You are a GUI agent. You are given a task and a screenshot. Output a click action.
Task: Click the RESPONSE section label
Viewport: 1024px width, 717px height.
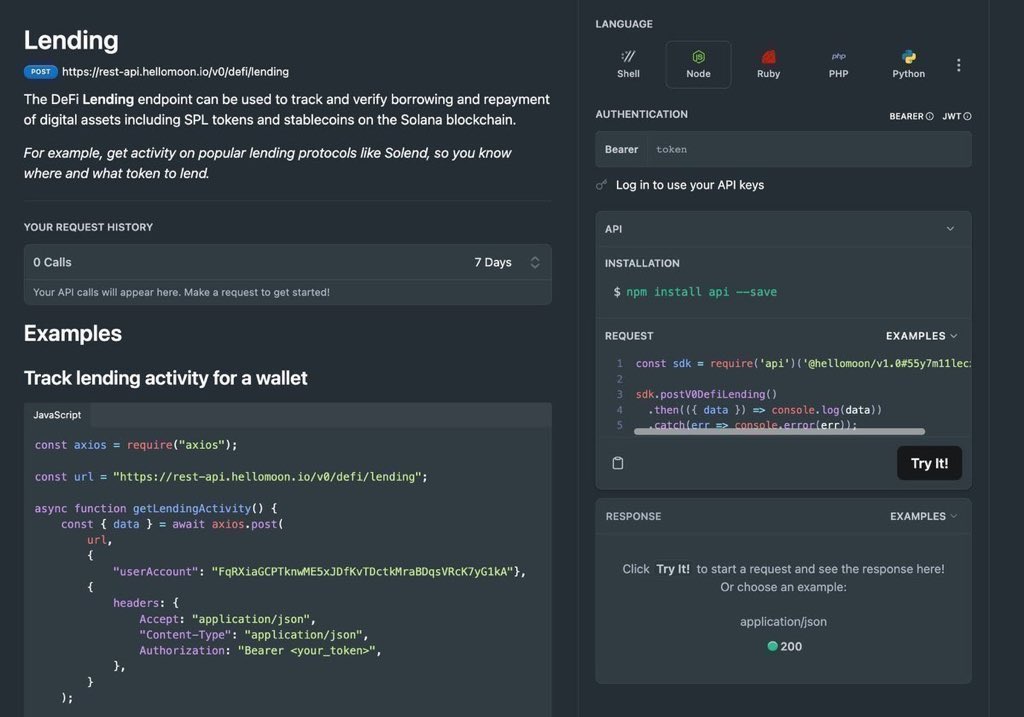[633, 516]
